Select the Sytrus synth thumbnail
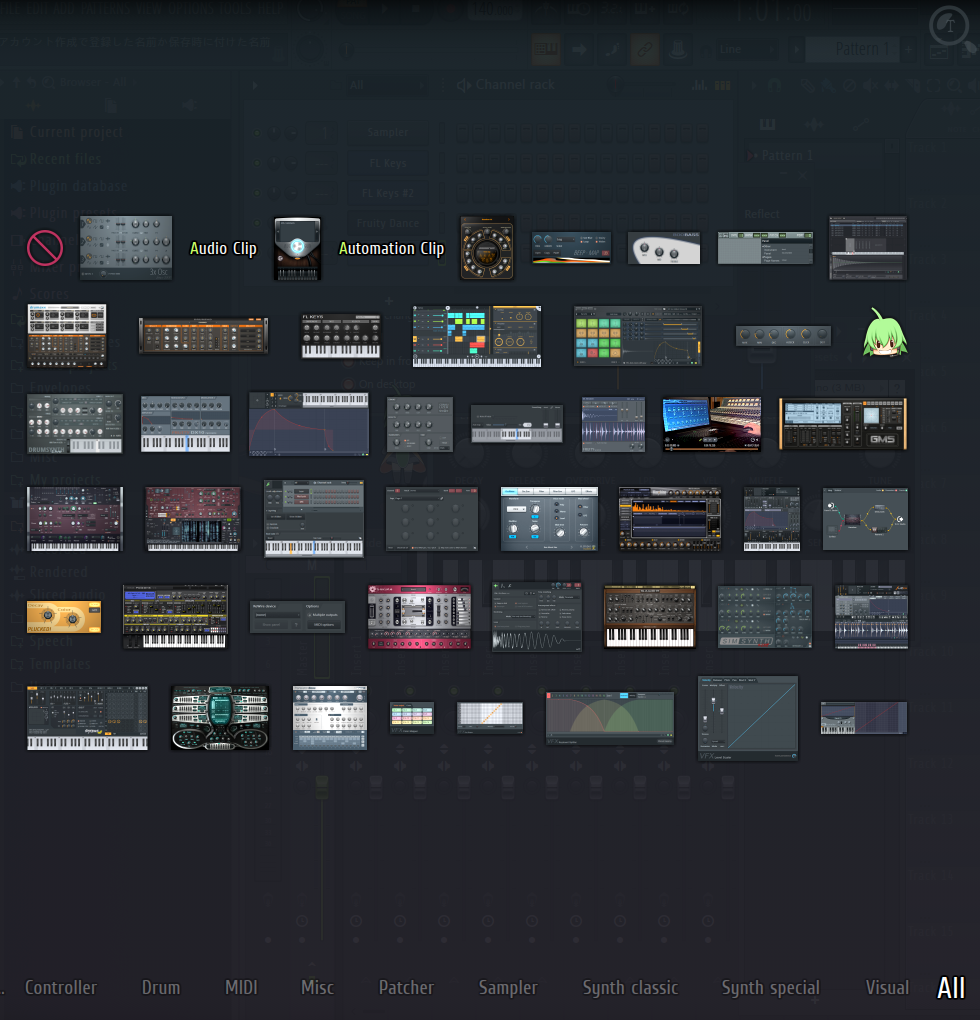This screenshot has height=1020, width=980. [x=87, y=718]
